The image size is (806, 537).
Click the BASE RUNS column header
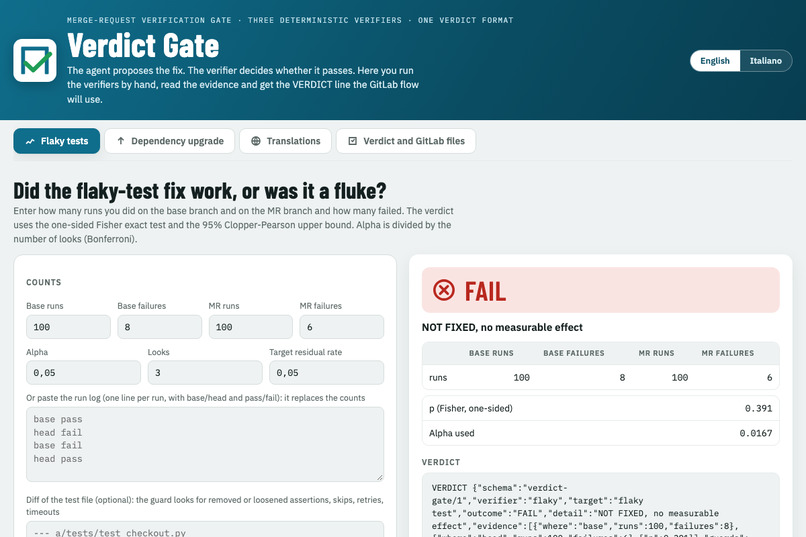tap(491, 353)
